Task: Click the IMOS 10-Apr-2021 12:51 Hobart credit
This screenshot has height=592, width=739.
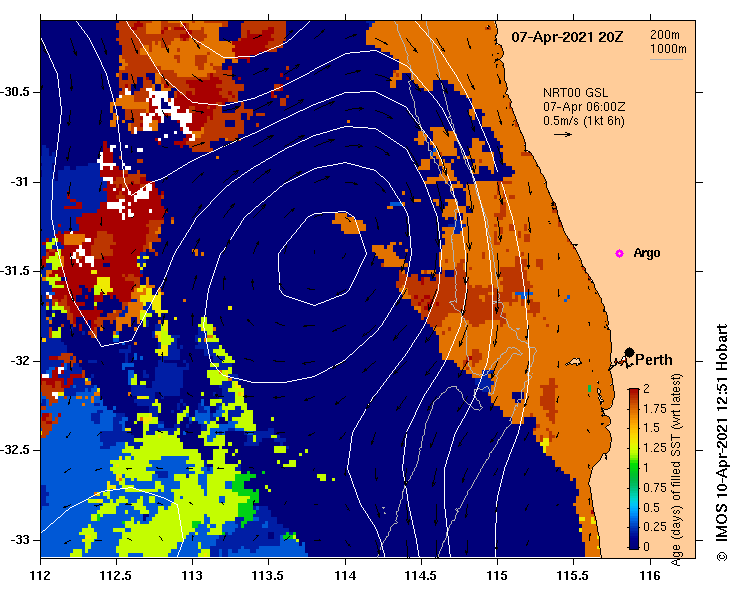Action: (723, 442)
